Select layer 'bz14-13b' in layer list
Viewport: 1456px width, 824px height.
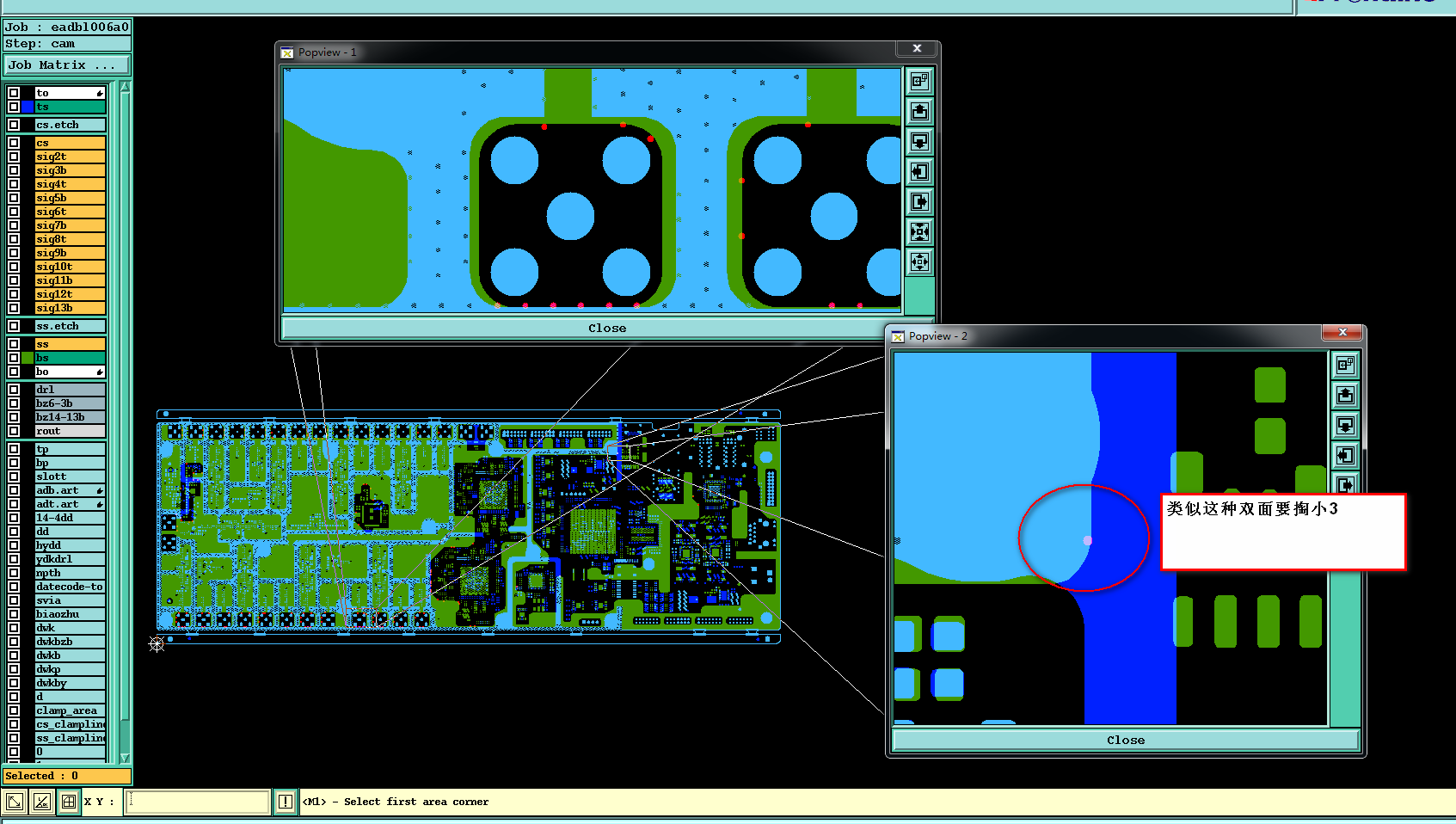70,417
